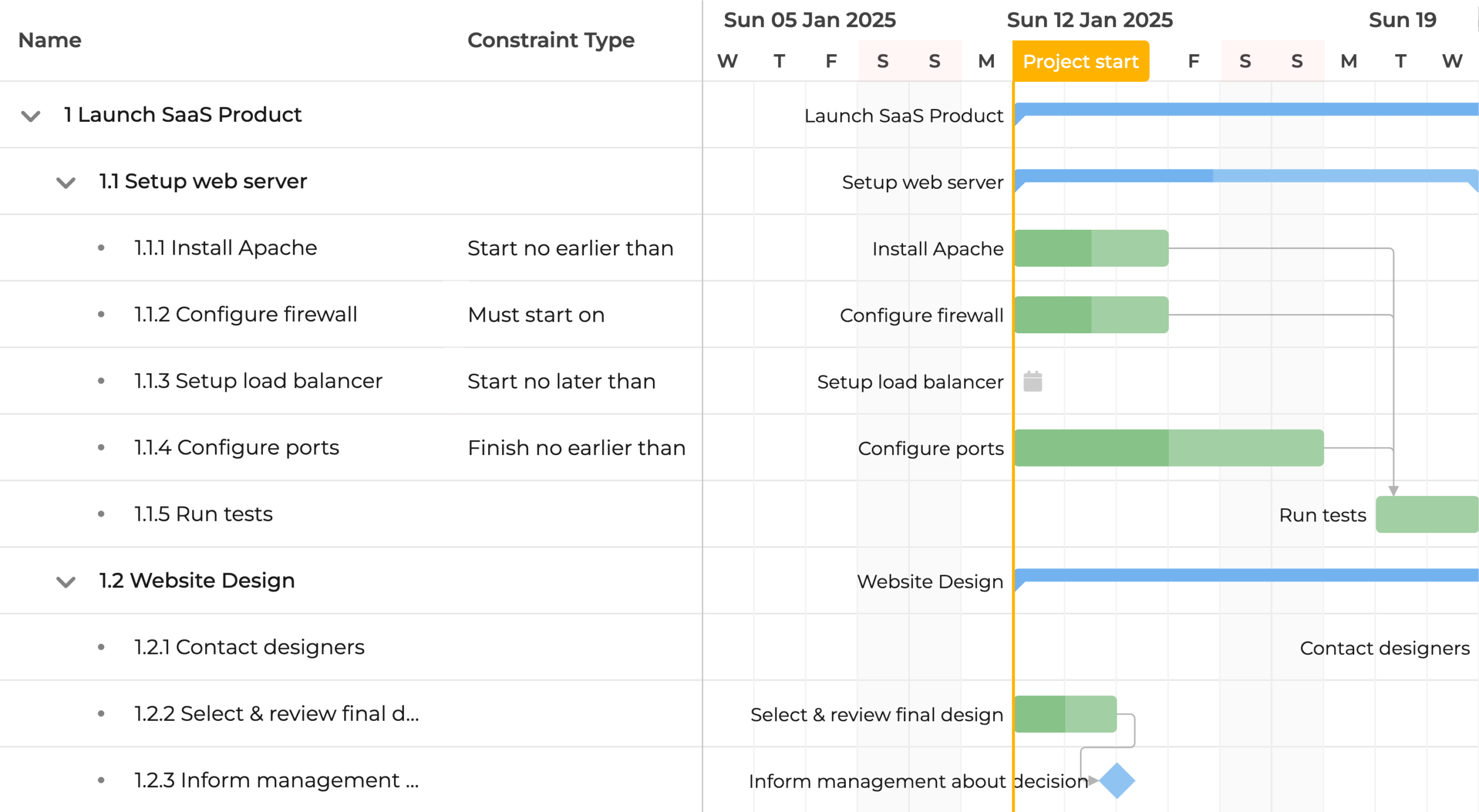Image resolution: width=1479 pixels, height=812 pixels.
Task: Click the Setup web server summary bar
Action: [x=1242, y=176]
